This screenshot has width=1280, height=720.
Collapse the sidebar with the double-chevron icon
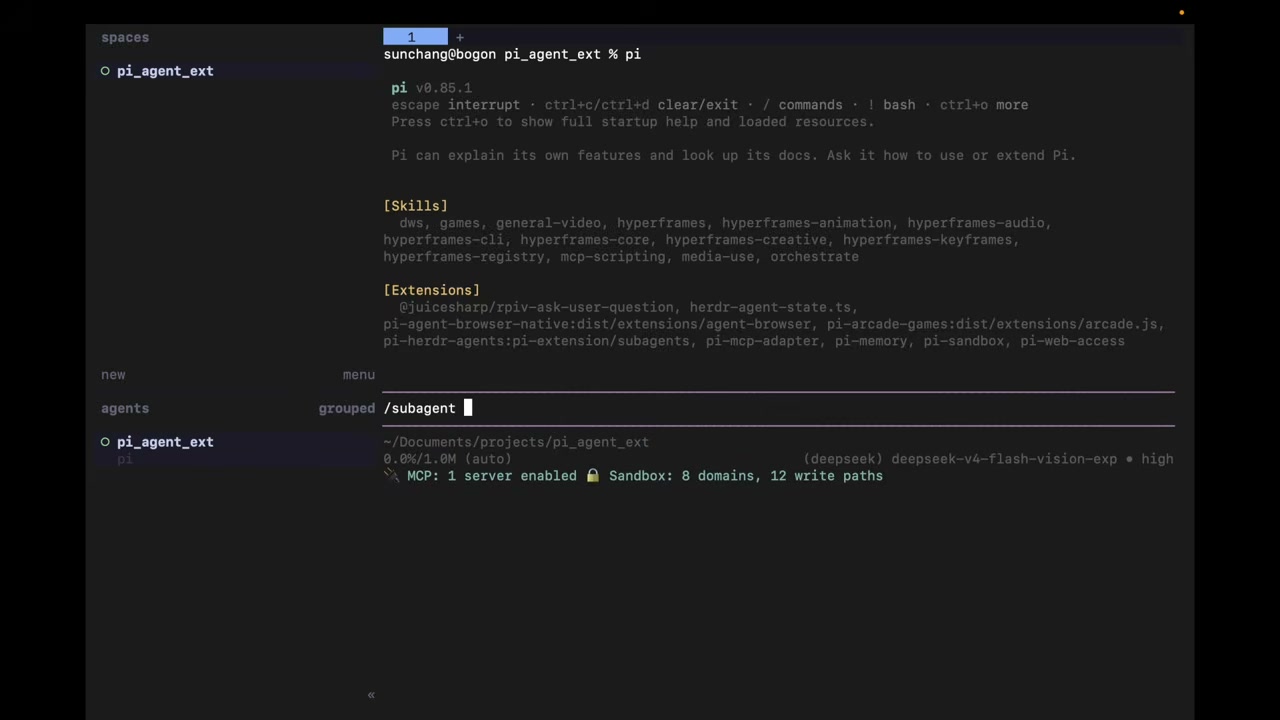pos(371,695)
